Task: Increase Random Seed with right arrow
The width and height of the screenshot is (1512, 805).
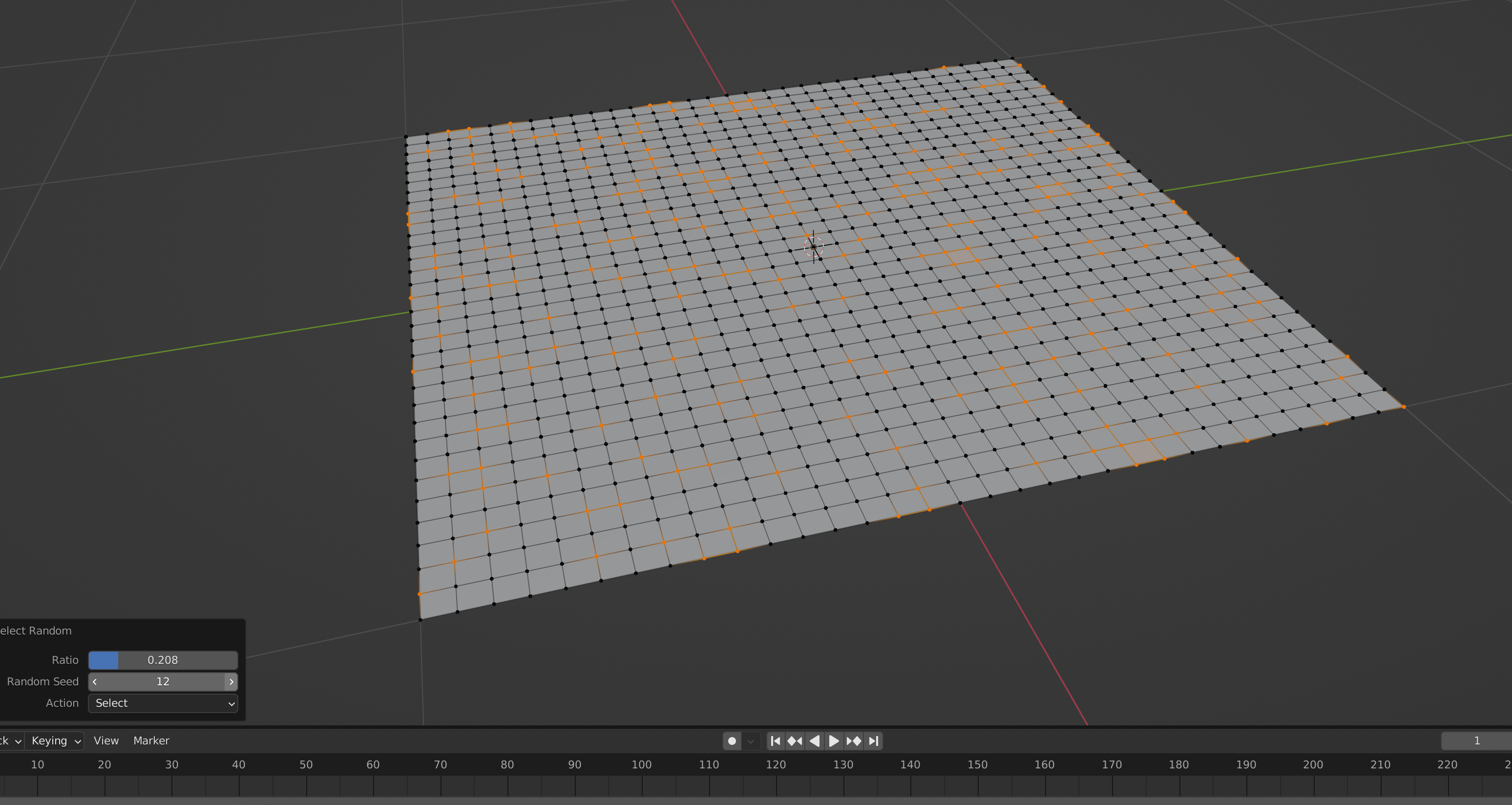Action: click(x=231, y=682)
